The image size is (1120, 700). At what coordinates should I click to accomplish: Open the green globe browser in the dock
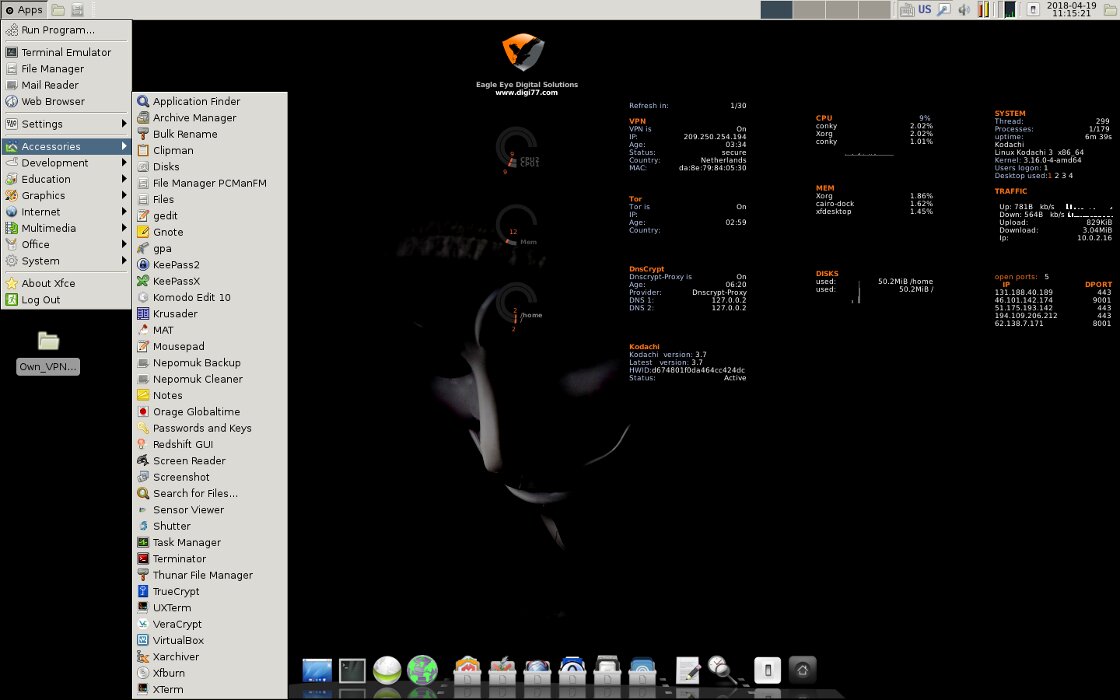pyautogui.click(x=423, y=670)
